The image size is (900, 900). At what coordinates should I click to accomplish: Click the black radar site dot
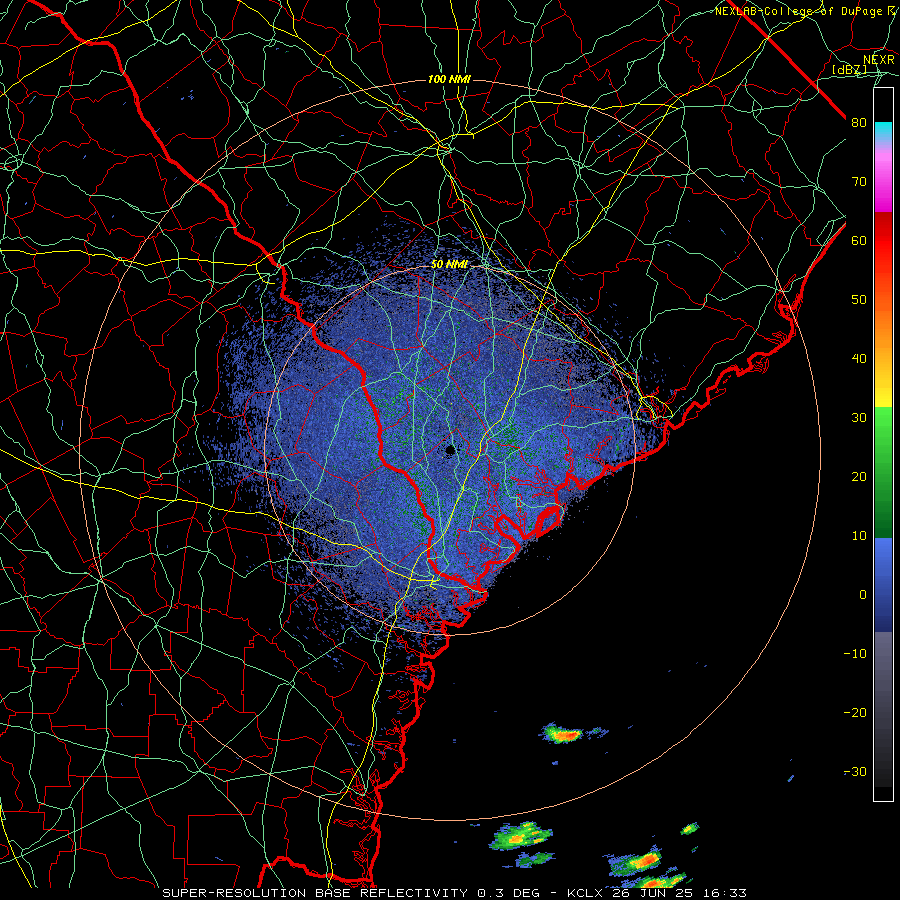click(450, 450)
